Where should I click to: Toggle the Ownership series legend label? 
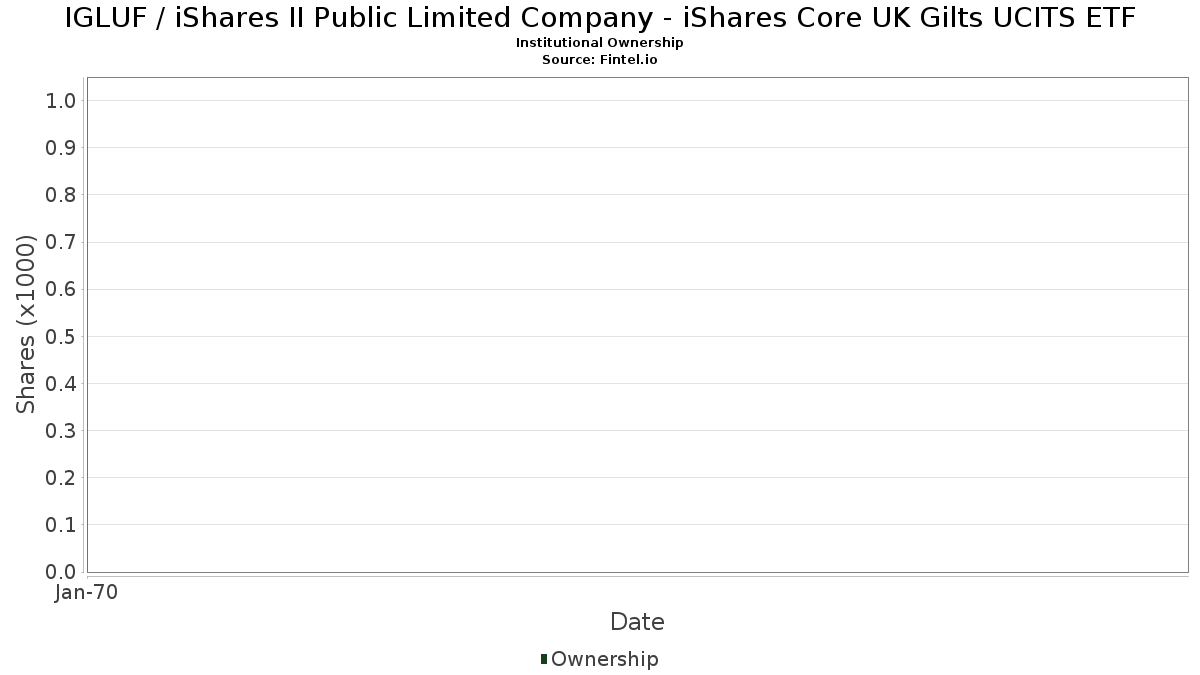pos(604,659)
